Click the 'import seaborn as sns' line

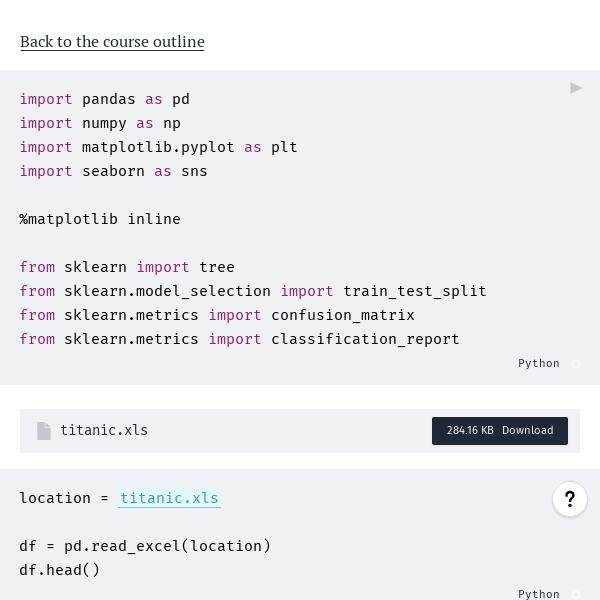tap(113, 171)
